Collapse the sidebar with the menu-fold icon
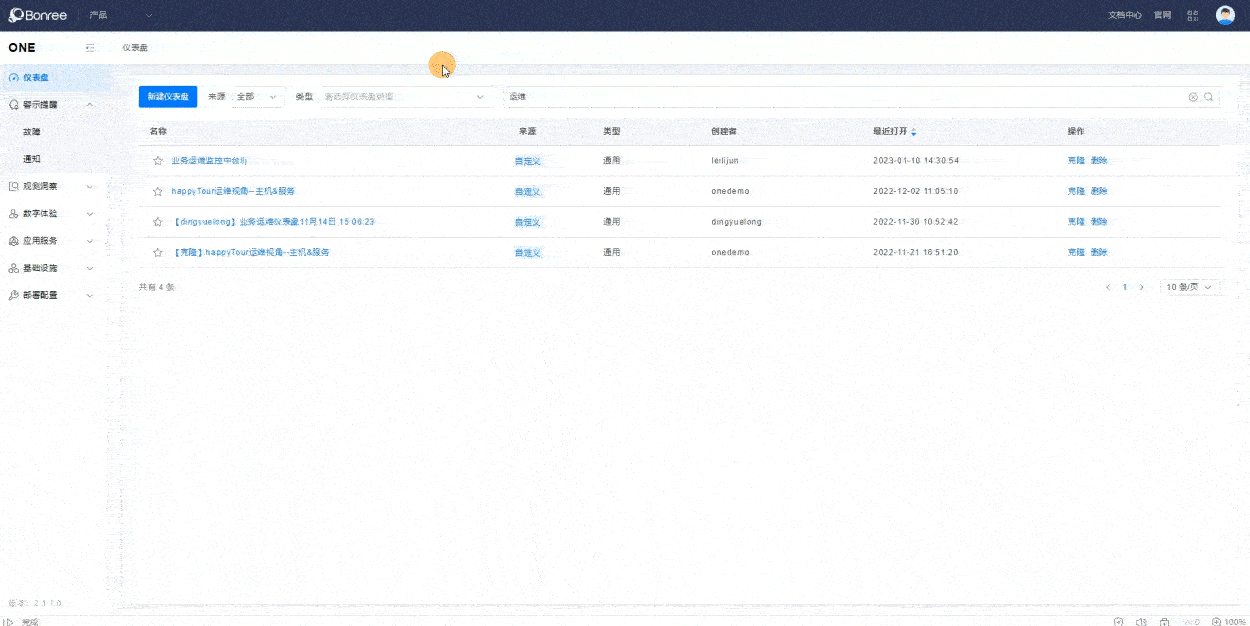 (x=90, y=47)
